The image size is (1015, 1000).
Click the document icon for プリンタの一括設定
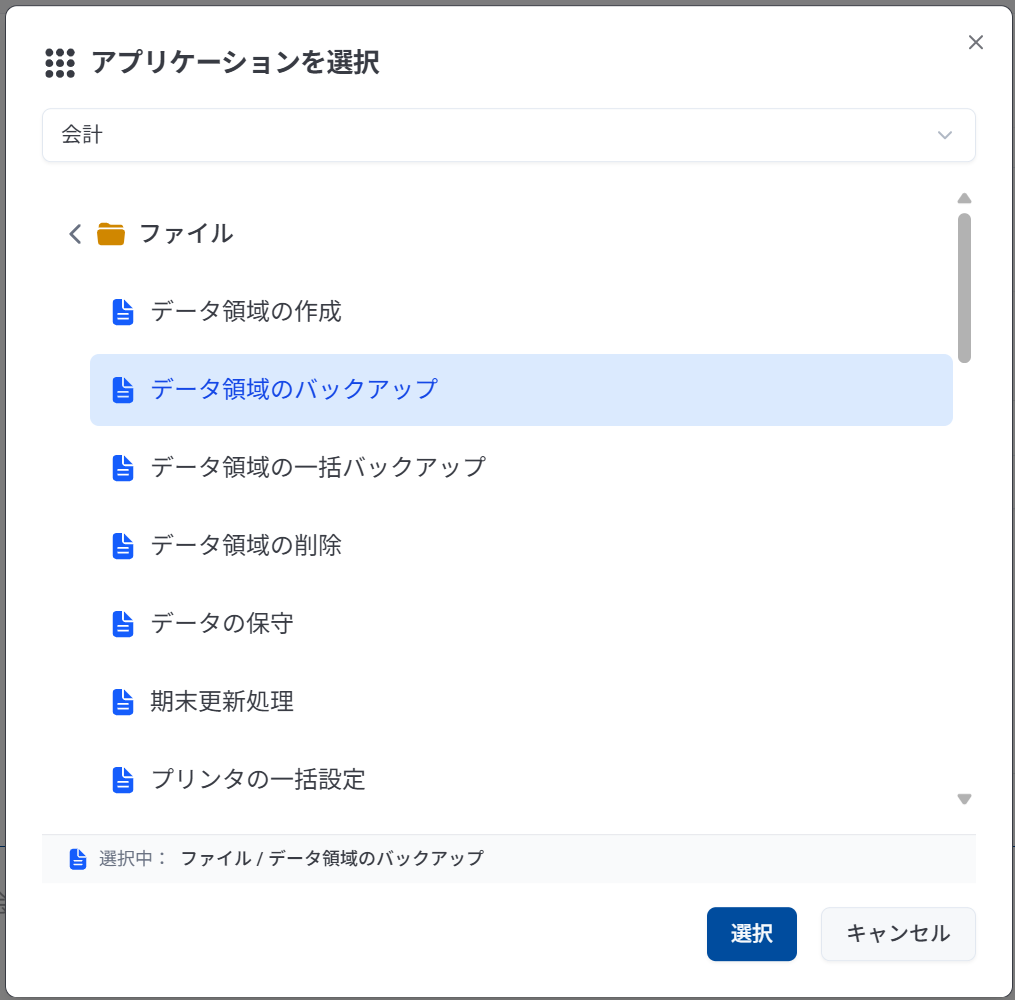(x=123, y=780)
